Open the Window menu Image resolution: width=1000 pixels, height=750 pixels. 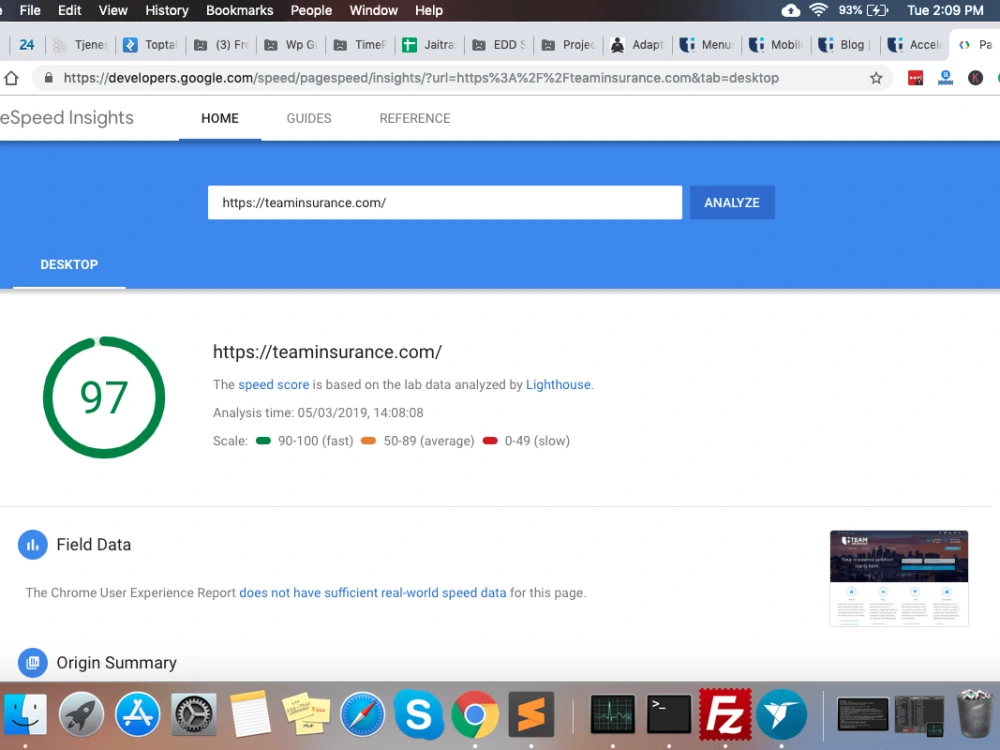(x=374, y=10)
